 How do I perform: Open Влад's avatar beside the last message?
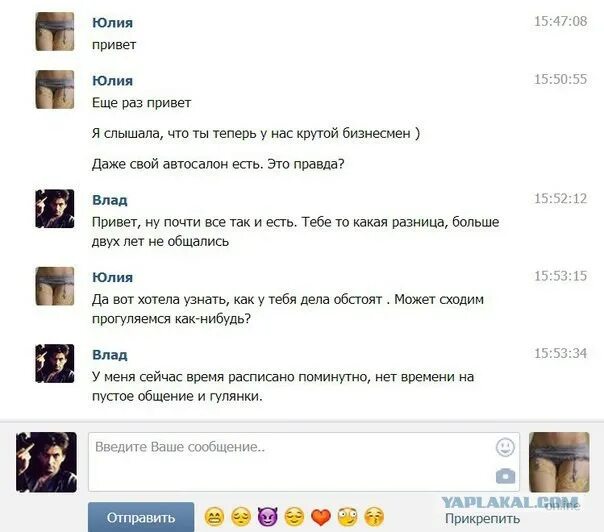tap(55, 363)
